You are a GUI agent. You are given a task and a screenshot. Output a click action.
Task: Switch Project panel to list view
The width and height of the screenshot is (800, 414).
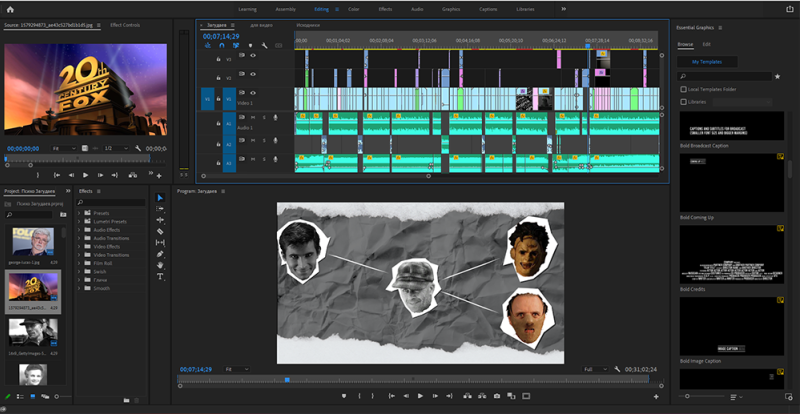click(x=20, y=396)
